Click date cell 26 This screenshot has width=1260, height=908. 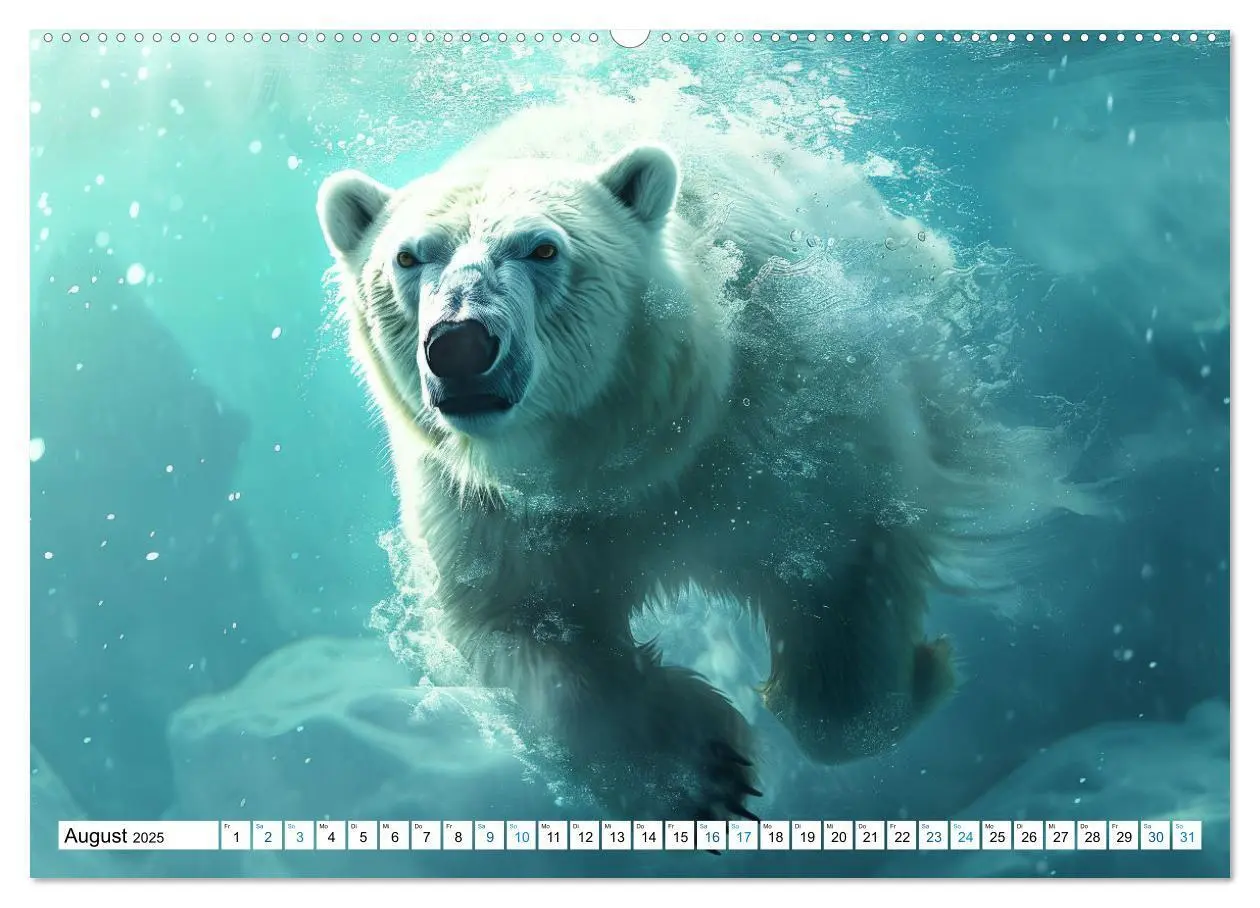1029,836
